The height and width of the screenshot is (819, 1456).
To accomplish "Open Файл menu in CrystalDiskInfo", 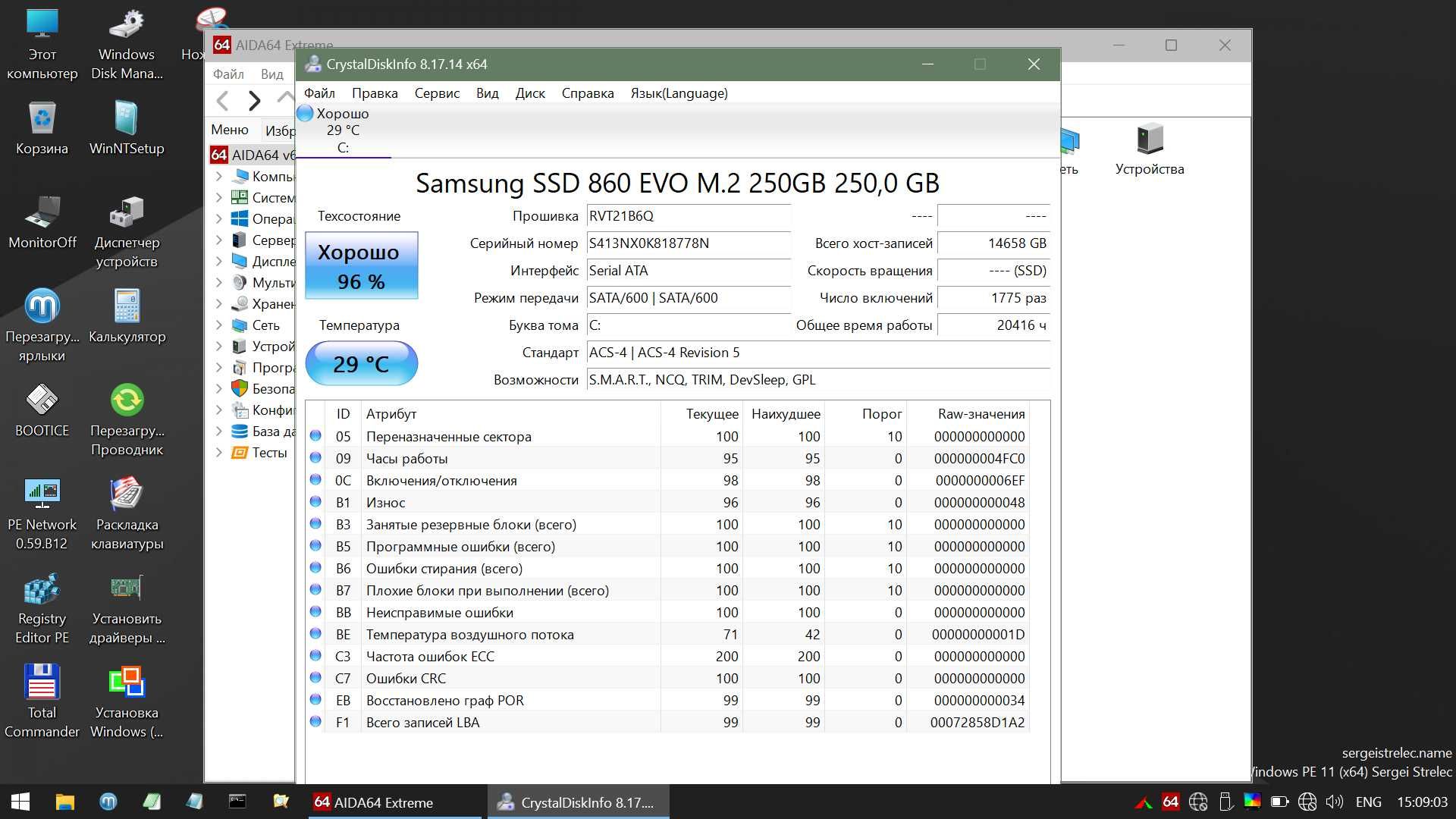I will (319, 93).
